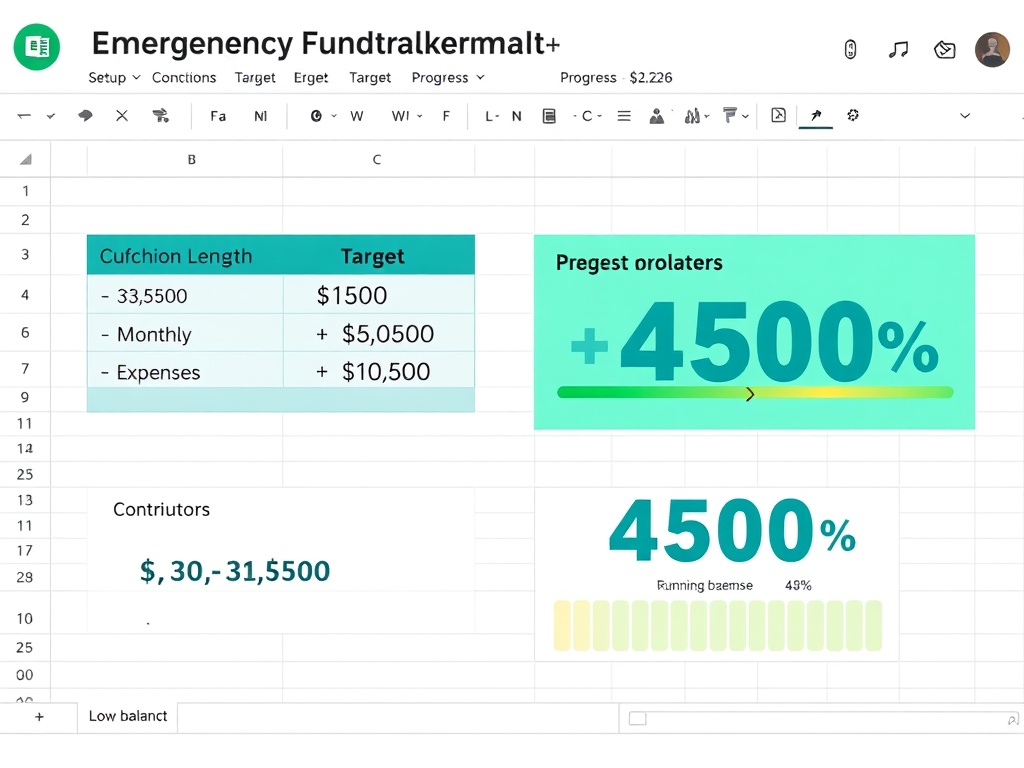Expand the dropdown beside the circle icon

[x=334, y=116]
